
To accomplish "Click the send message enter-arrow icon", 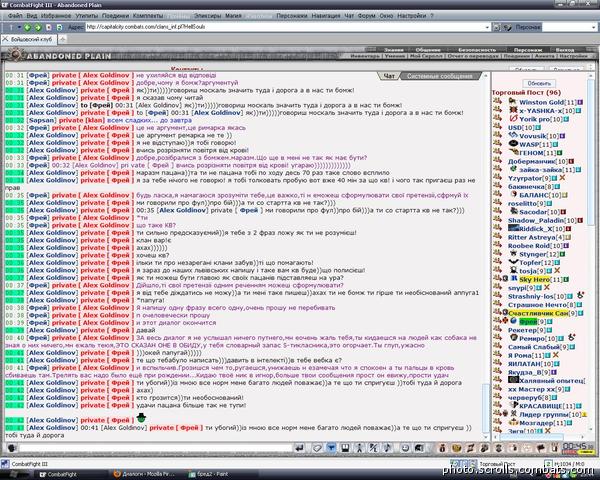I will (300, 447).
